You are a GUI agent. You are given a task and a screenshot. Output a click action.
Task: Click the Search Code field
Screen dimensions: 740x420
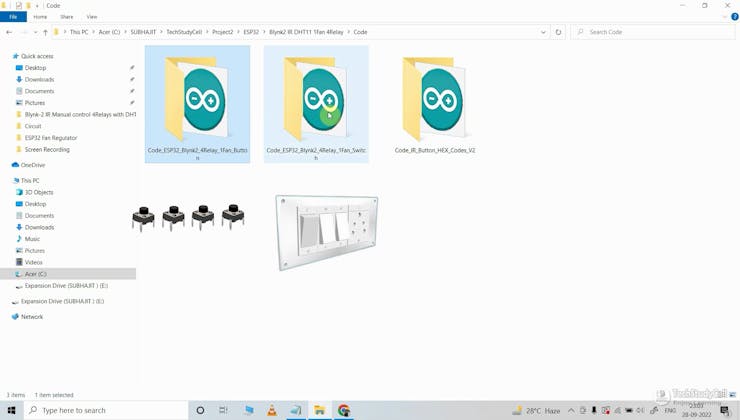click(653, 32)
